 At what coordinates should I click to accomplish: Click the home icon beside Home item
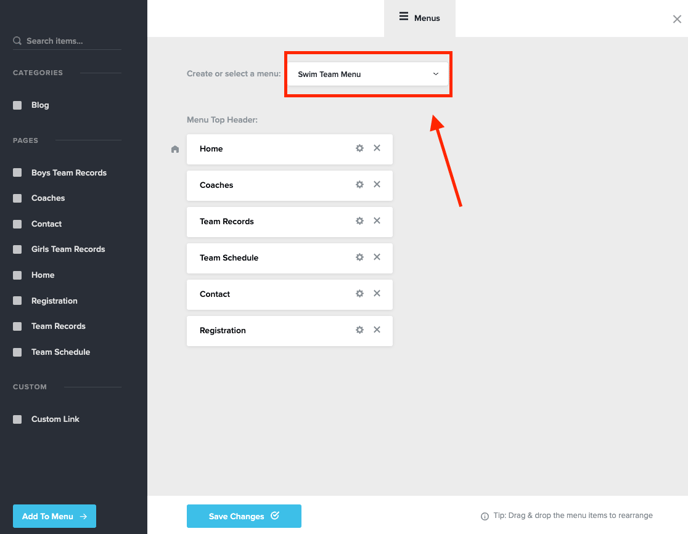(175, 150)
